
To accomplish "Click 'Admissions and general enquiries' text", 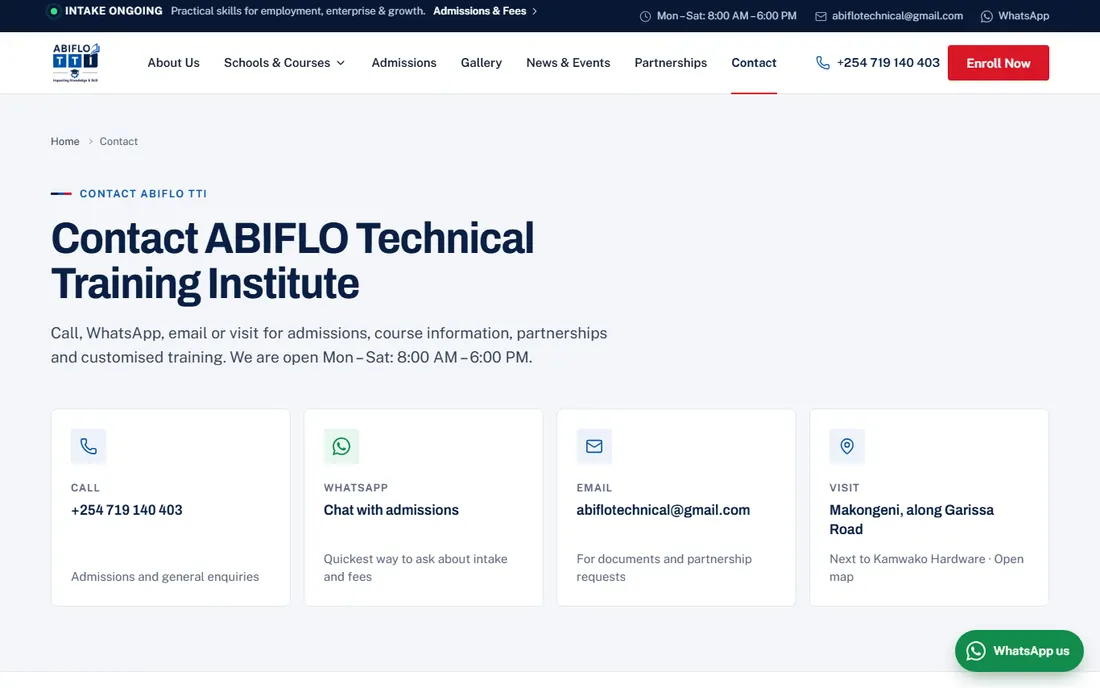I will click(165, 576).
